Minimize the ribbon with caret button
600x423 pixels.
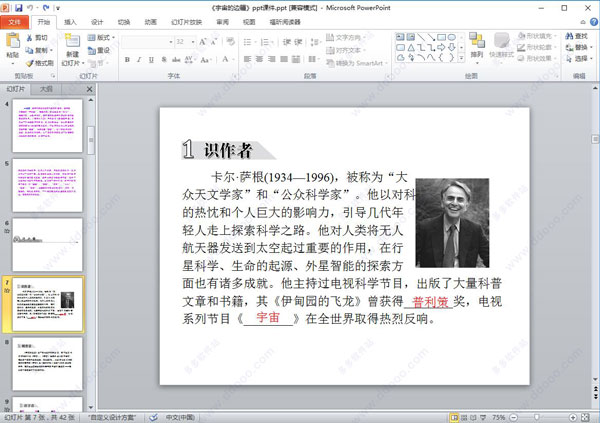(583, 22)
